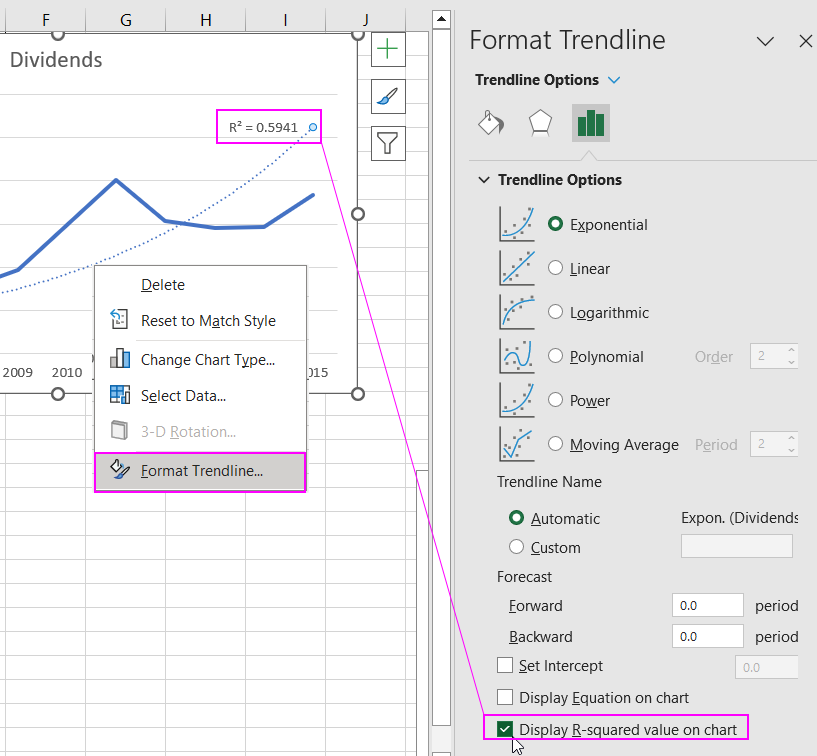Select the Custom trendline name option
Viewport: 817px width, 756px height.
tap(517, 547)
